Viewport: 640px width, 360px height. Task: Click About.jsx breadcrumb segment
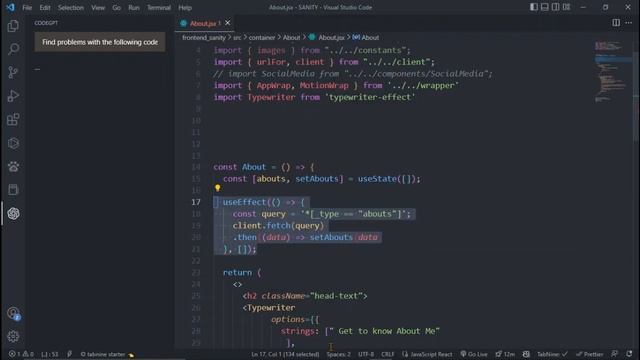327,38
